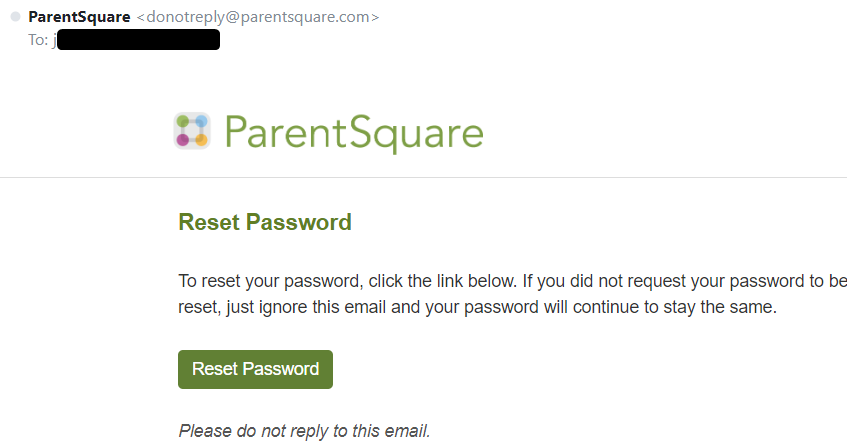The height and width of the screenshot is (448, 847).
Task: Click the blue dot in the logo
Action: [201, 121]
